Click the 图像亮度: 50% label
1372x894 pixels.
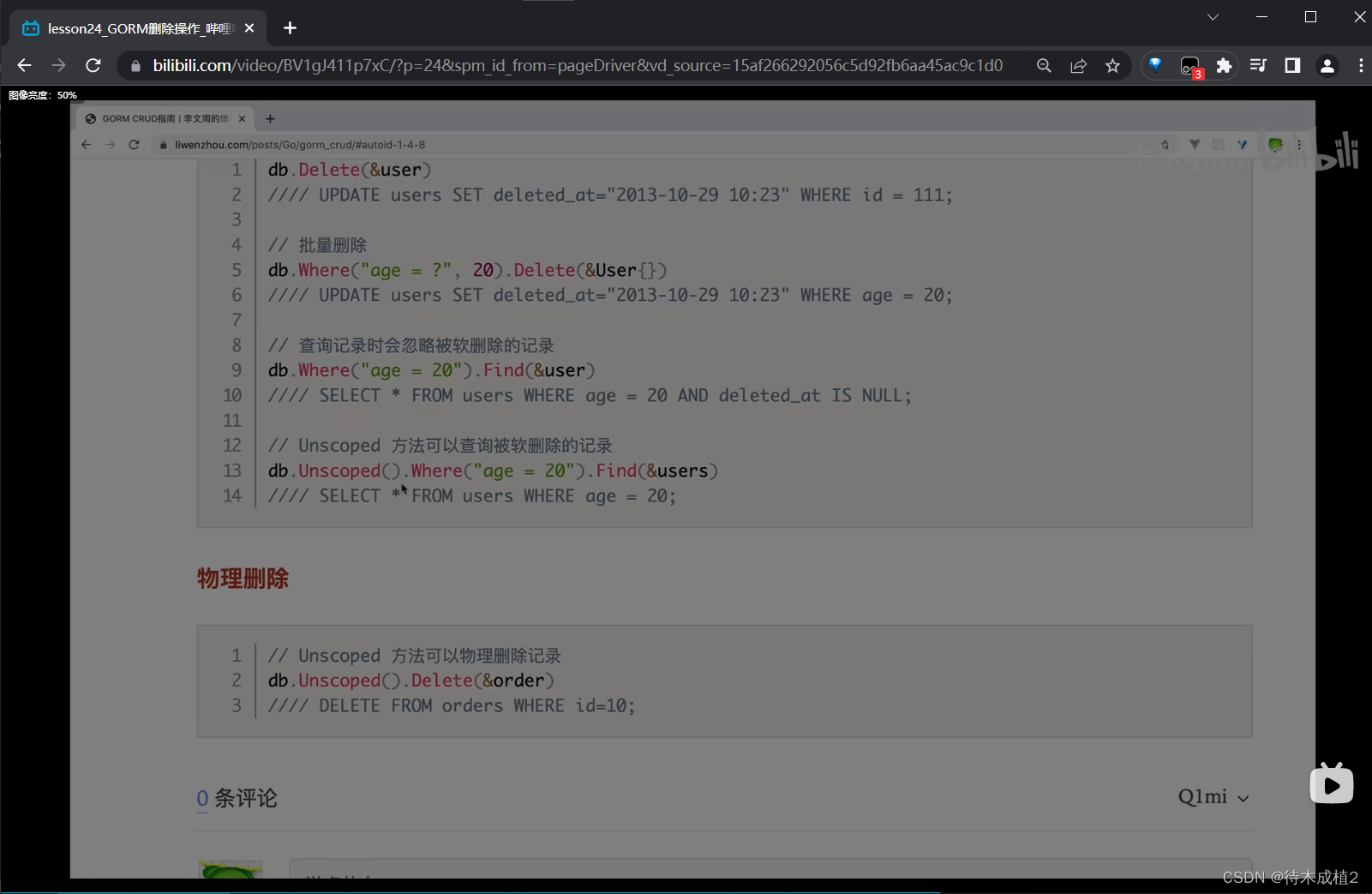[x=43, y=95]
